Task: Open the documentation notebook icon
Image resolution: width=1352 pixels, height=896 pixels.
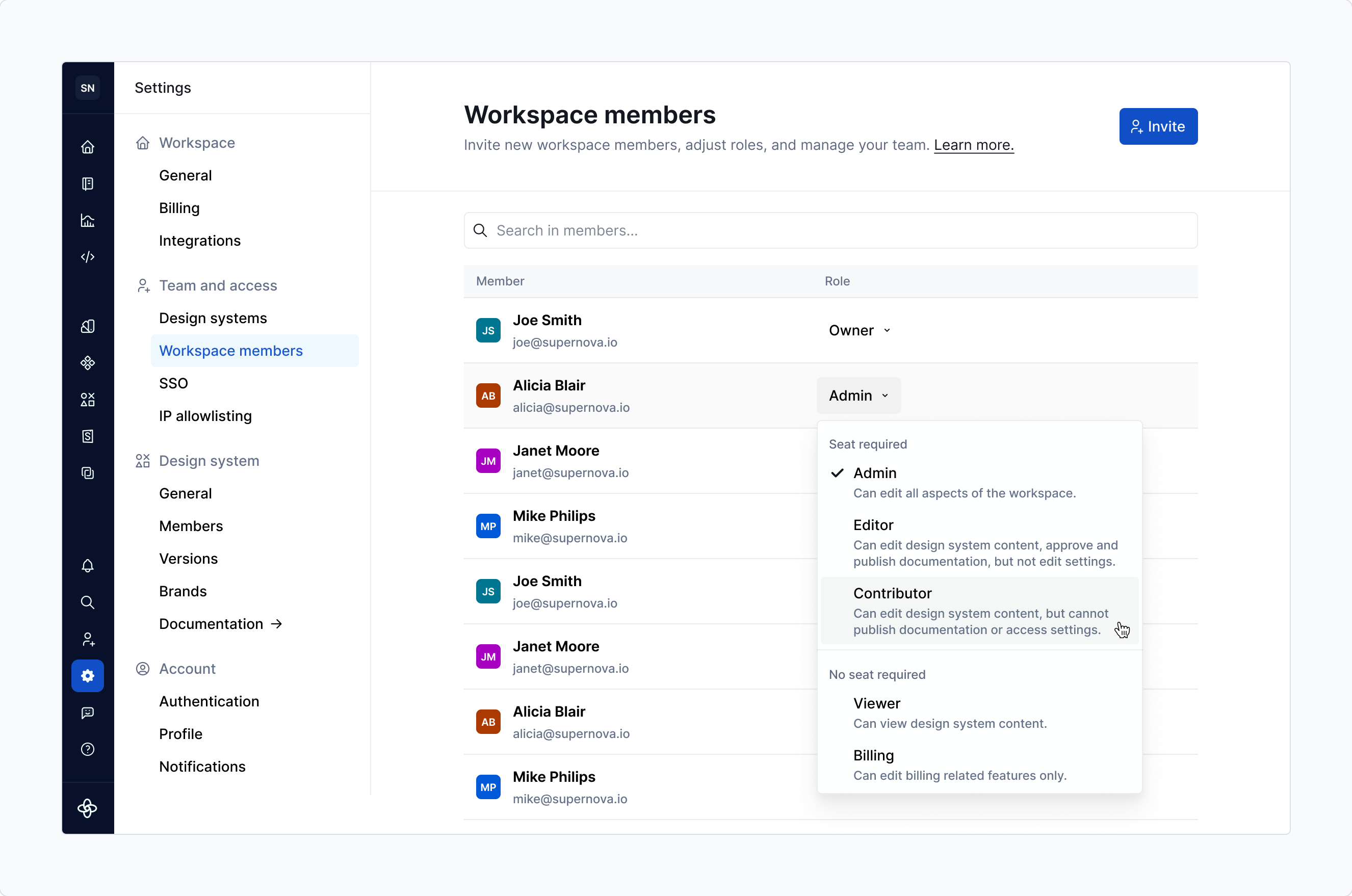Action: pos(88,183)
